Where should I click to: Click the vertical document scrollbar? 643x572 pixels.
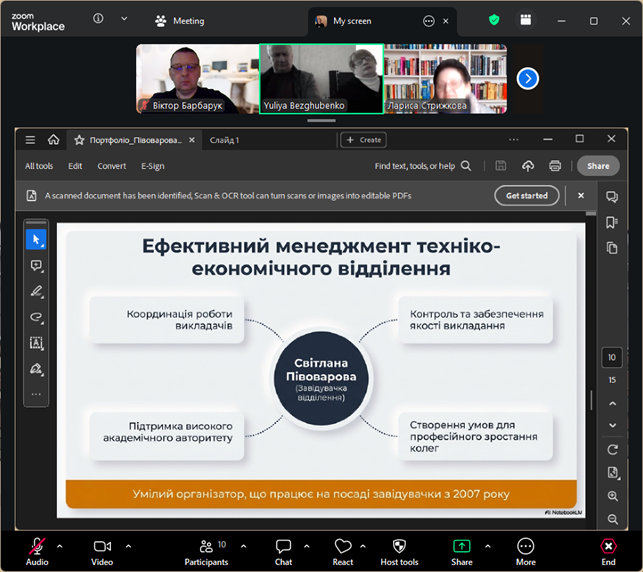coord(591,400)
